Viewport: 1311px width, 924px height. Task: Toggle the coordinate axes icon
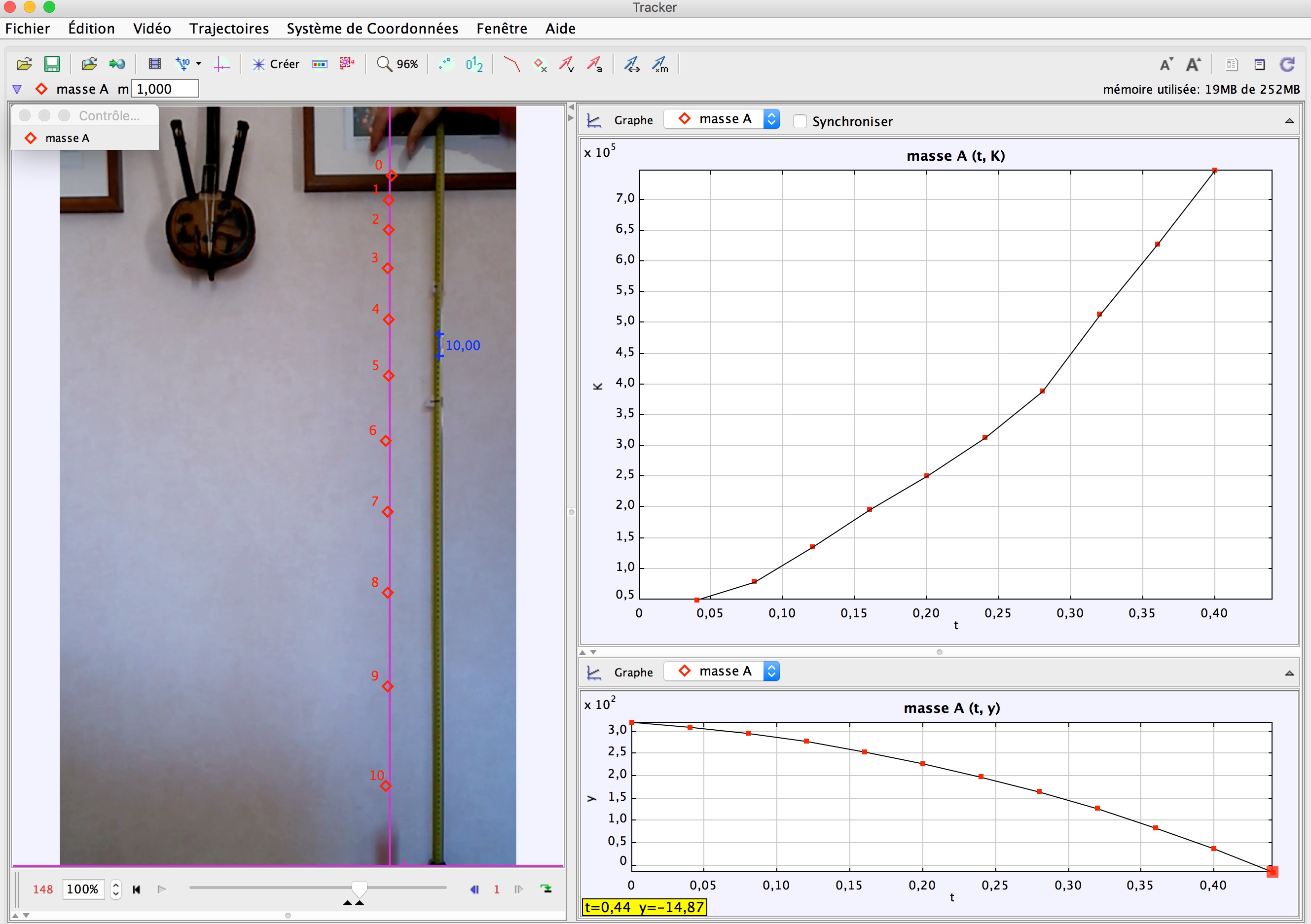coord(221,64)
